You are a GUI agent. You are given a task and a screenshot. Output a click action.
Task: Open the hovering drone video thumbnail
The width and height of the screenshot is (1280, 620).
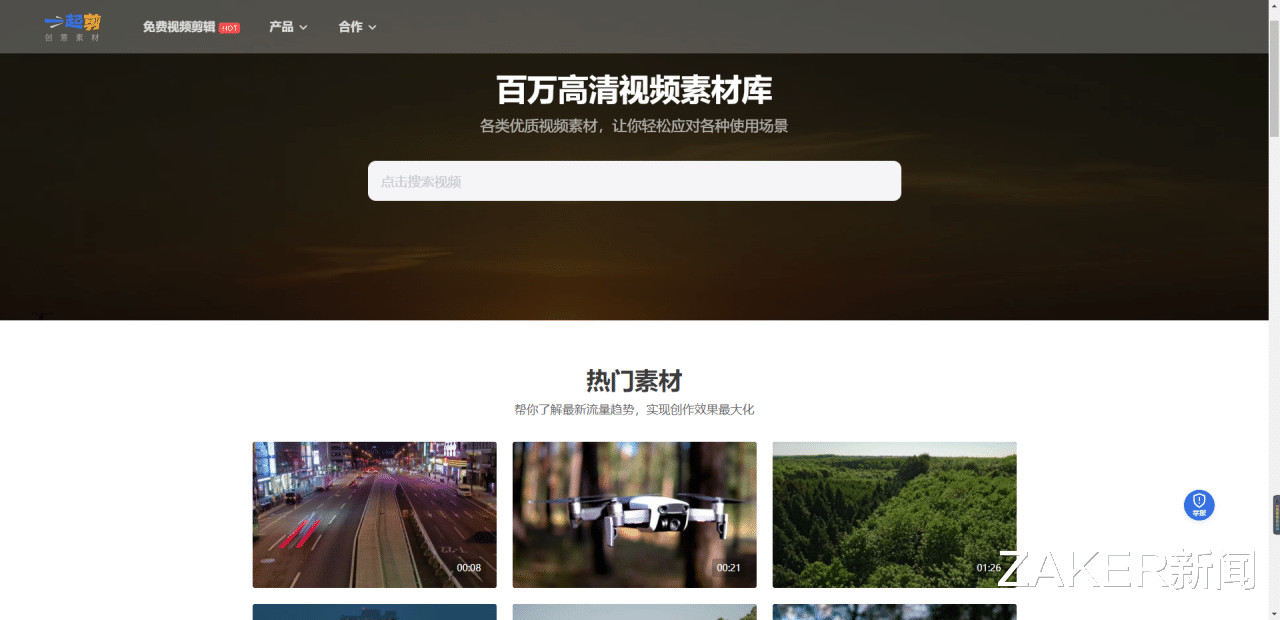tap(634, 514)
